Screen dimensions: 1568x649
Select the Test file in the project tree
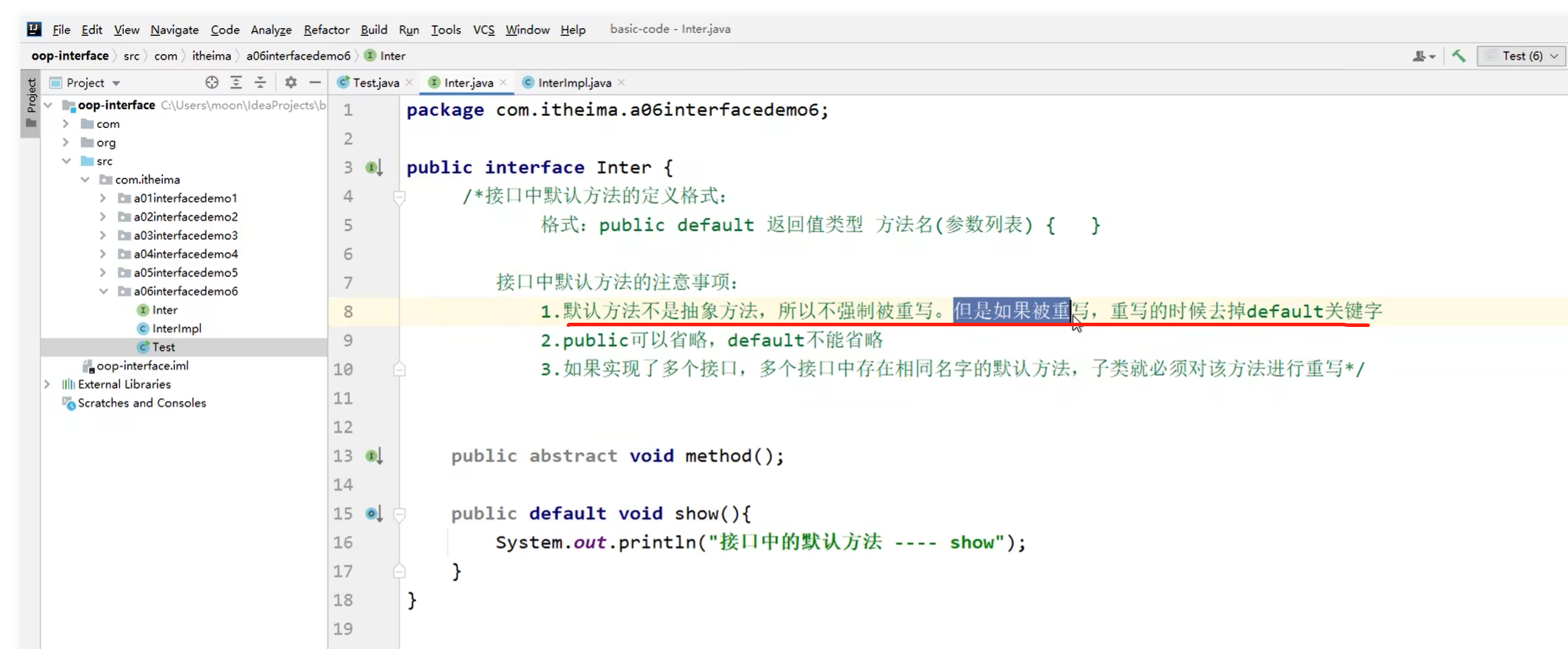pos(164,347)
